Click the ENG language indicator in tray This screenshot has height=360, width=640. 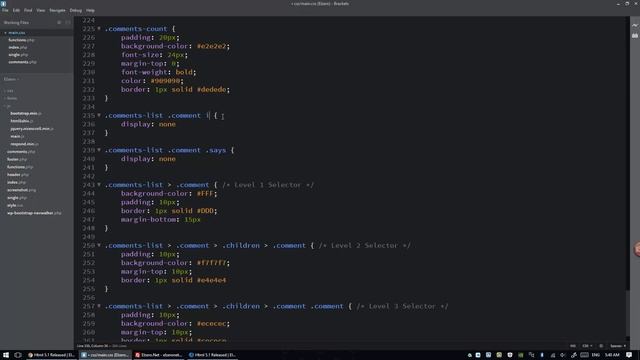[596, 355]
